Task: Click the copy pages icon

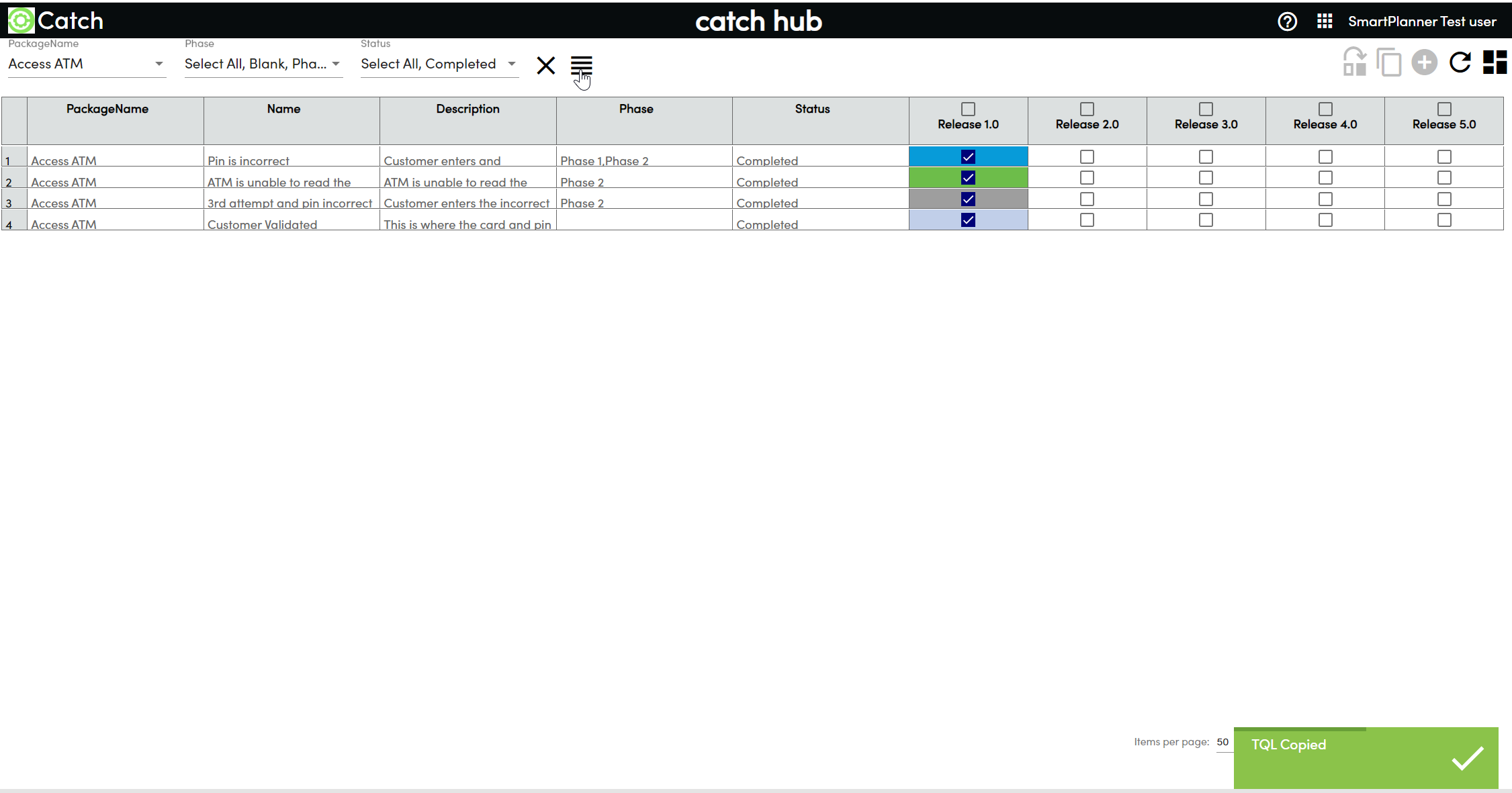Action: [1389, 62]
